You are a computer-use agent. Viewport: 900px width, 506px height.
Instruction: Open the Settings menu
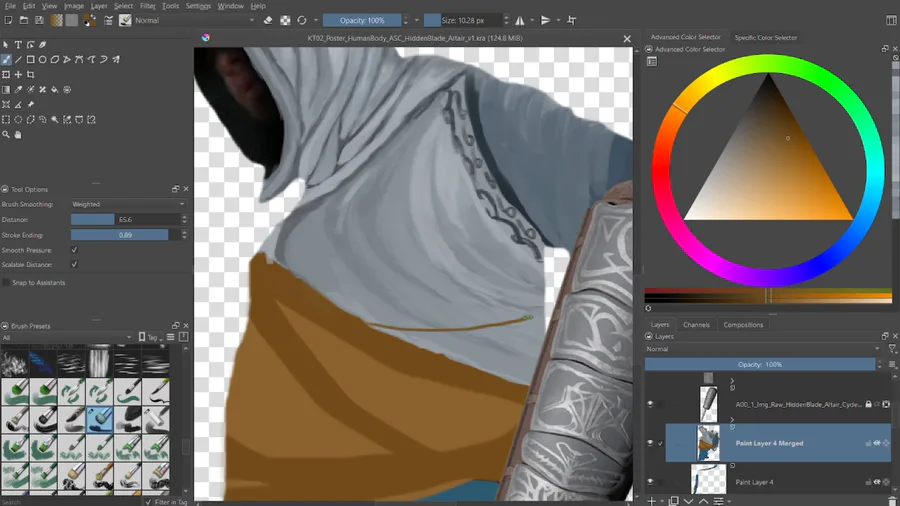tap(198, 6)
